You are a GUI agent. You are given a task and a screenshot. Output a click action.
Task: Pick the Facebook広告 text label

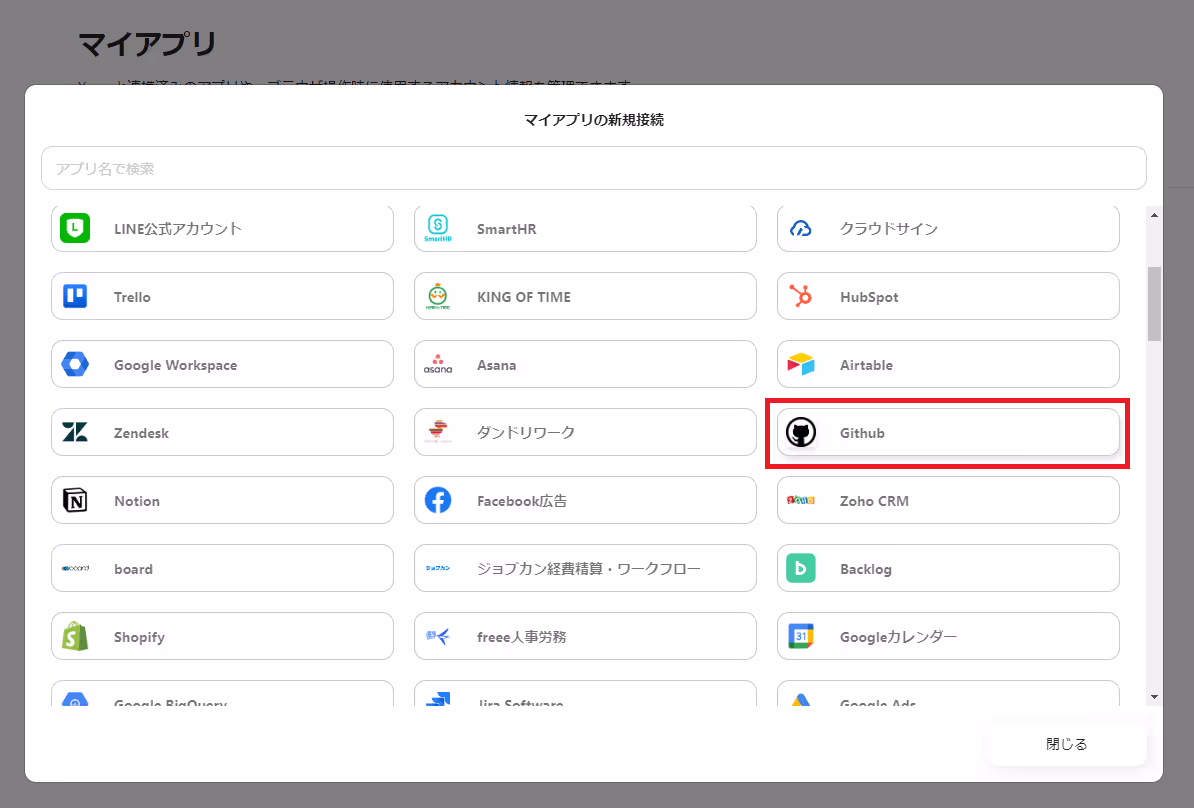[522, 501]
